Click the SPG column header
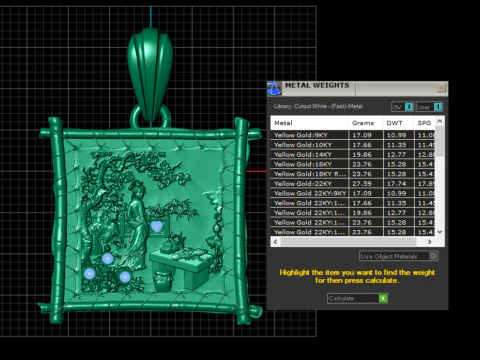The width and height of the screenshot is (480, 360). click(424, 123)
